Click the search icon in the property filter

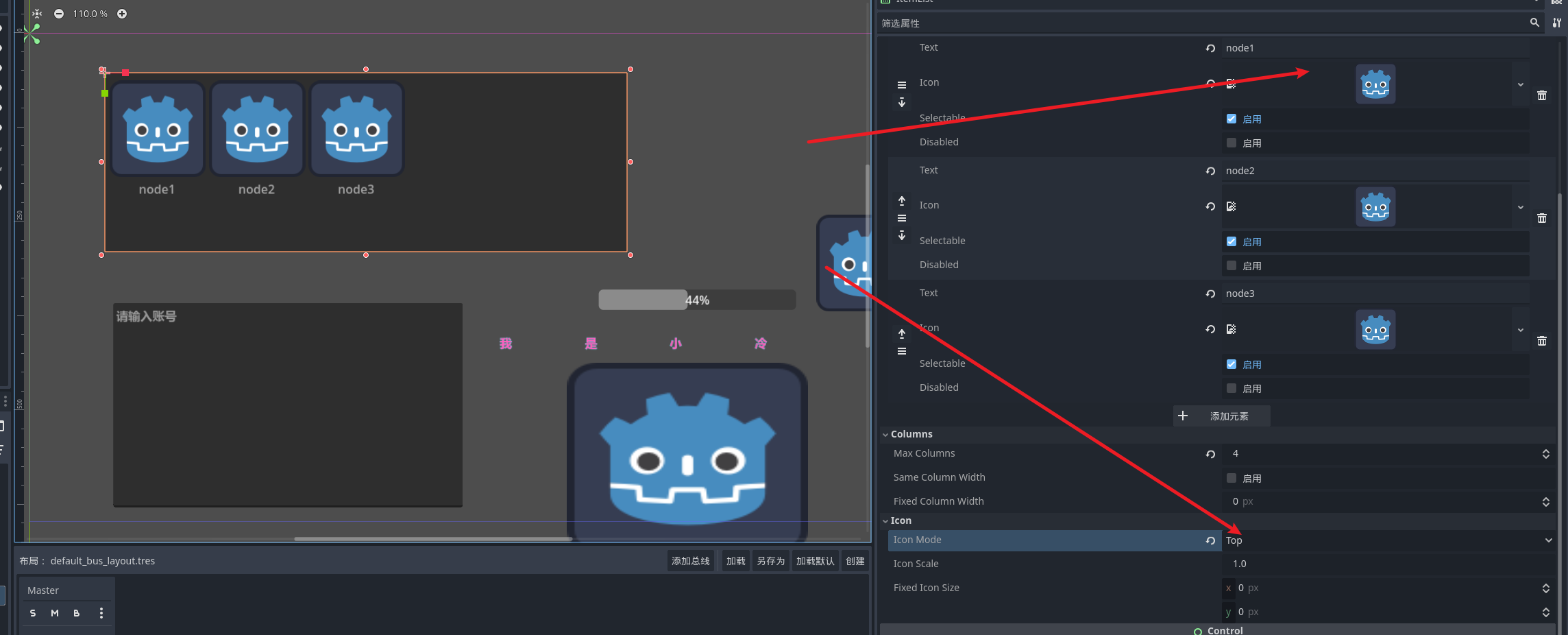tap(1534, 23)
